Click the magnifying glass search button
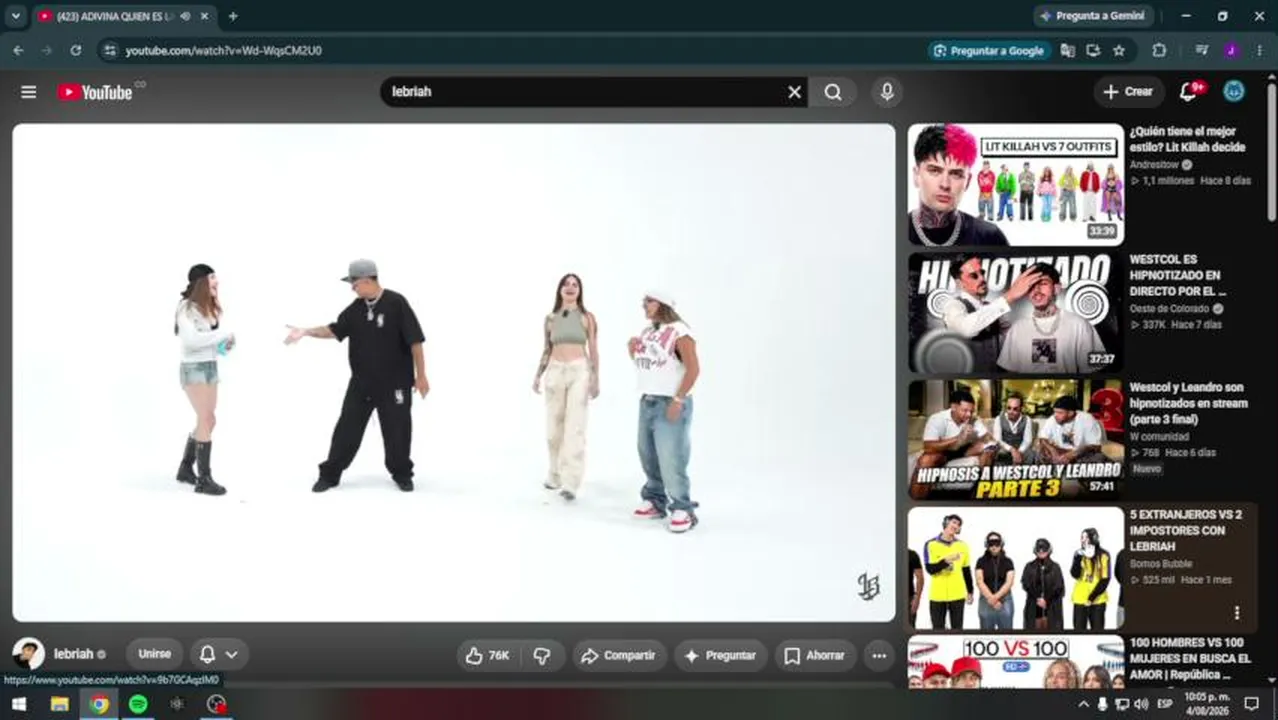Image resolution: width=1278 pixels, height=720 pixels. [833, 92]
